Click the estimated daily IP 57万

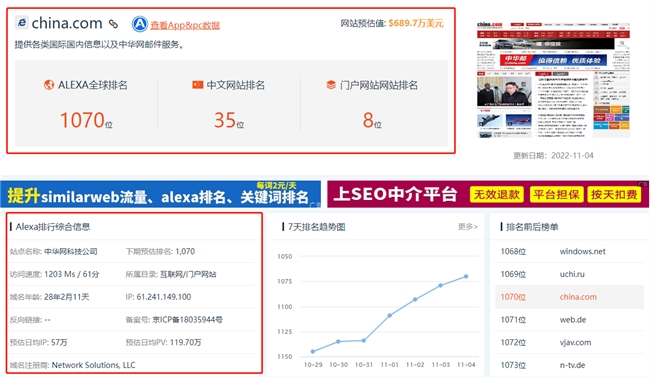pos(59,343)
